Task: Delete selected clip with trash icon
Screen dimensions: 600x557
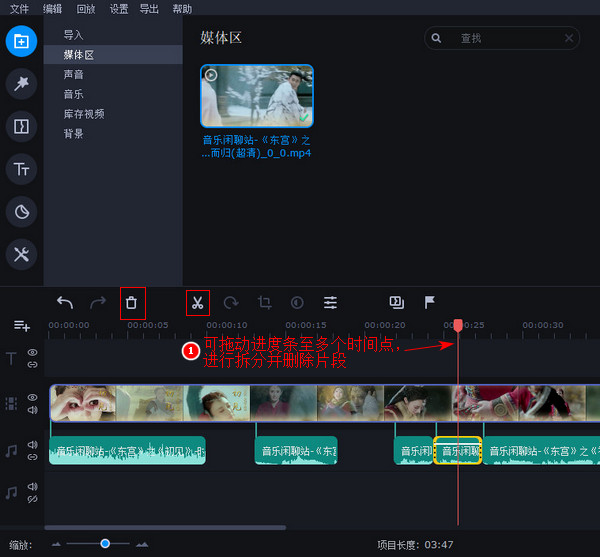Action: (131, 303)
